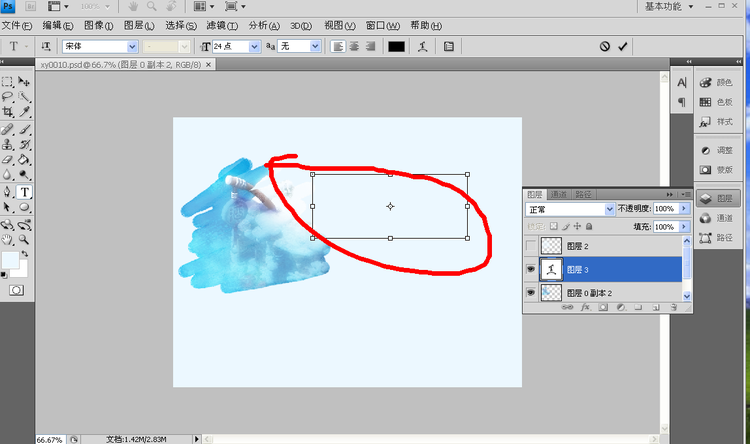Hide layer 图层 3 via eye icon
Image resolution: width=750 pixels, height=444 pixels.
pos(530,269)
